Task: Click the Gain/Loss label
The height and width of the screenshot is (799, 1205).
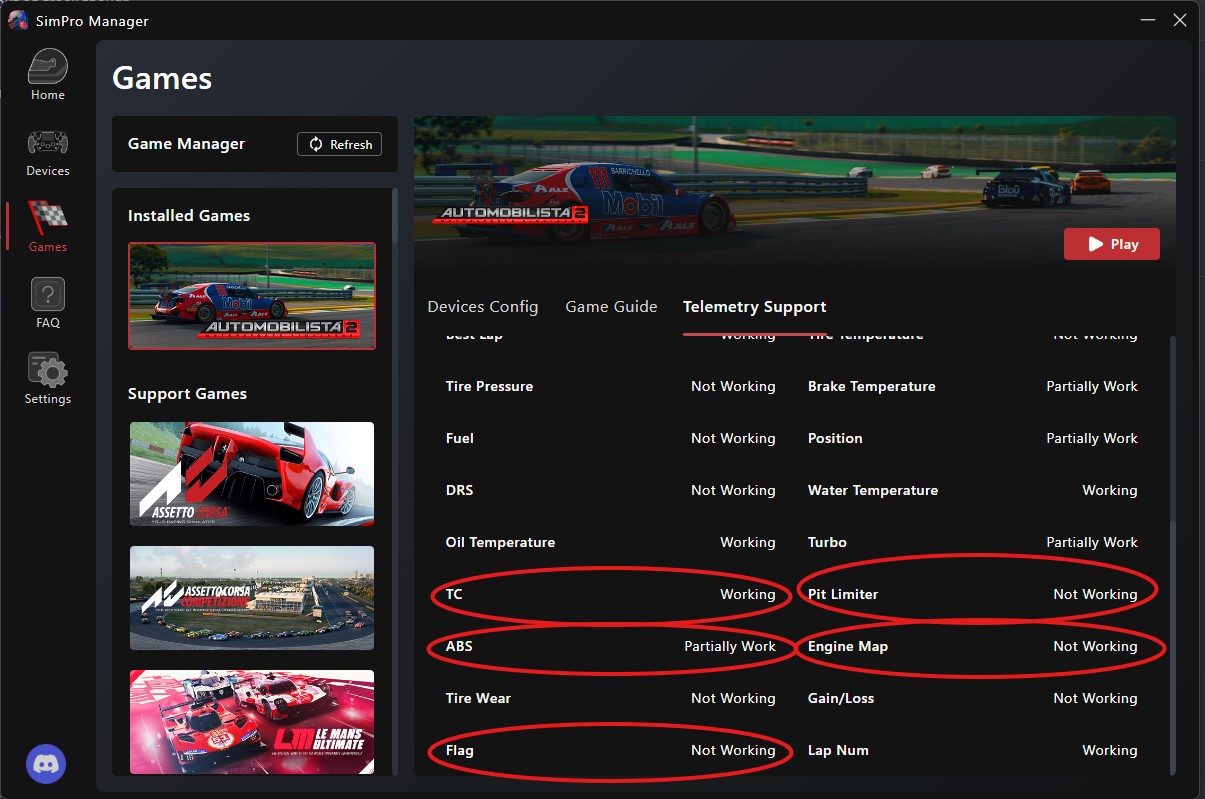Action: click(x=841, y=698)
